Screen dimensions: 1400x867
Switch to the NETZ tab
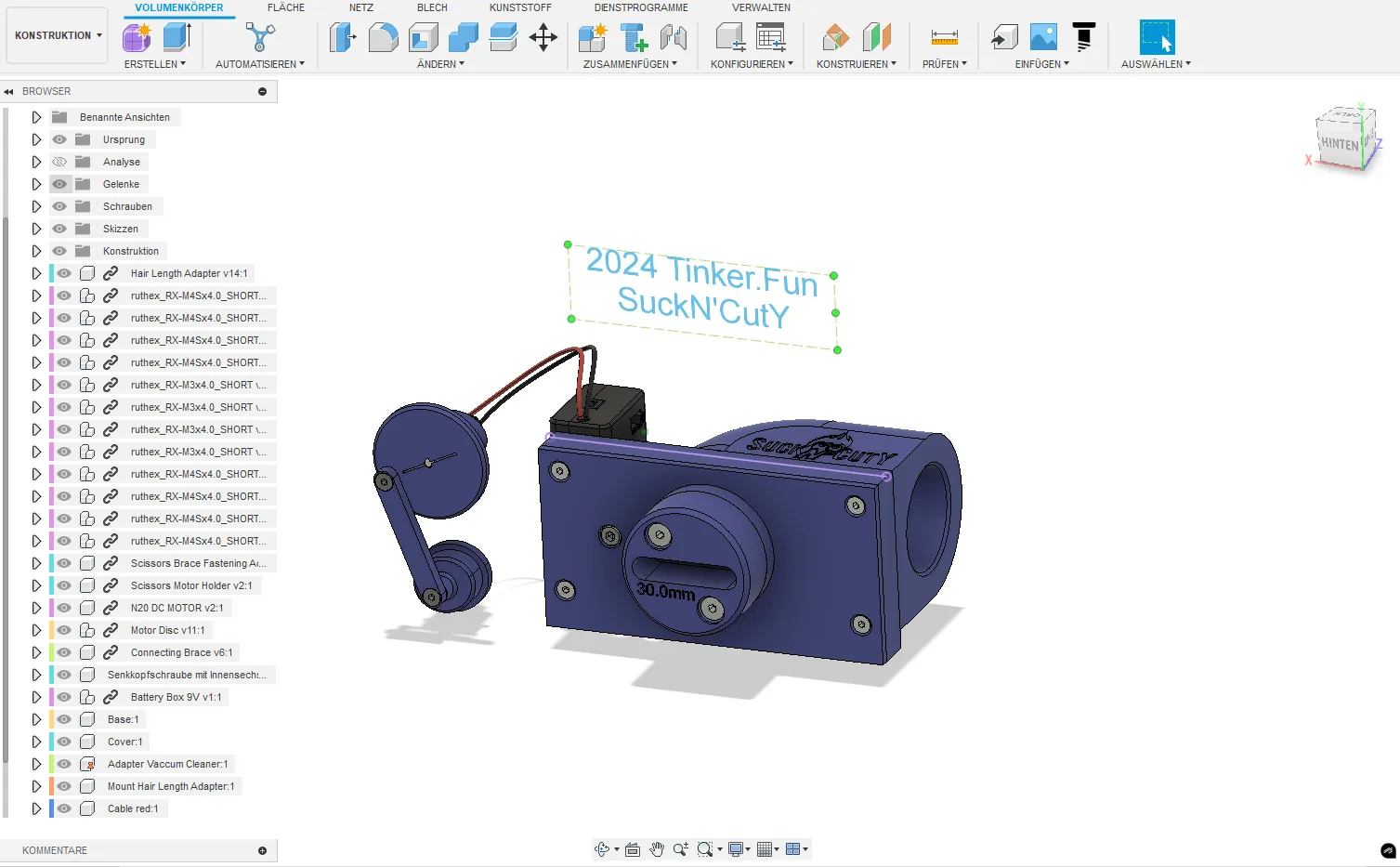pyautogui.click(x=361, y=7)
